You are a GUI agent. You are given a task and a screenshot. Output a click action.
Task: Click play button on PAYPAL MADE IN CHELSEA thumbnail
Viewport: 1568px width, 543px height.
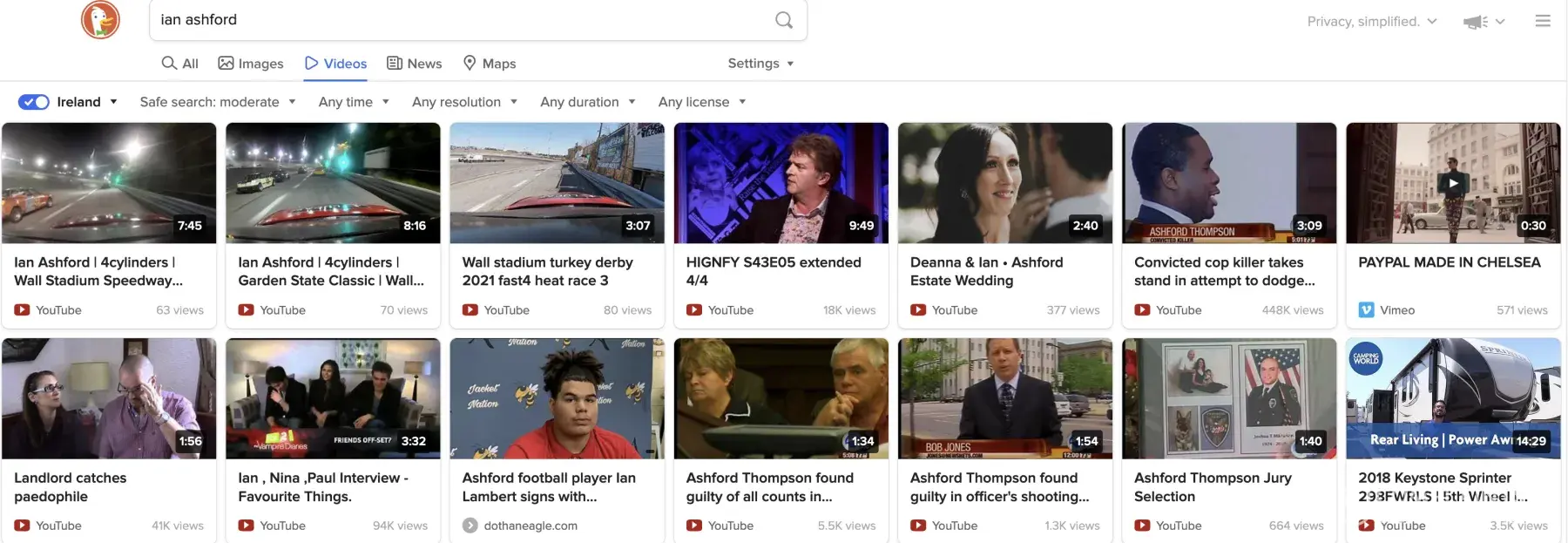(1453, 183)
